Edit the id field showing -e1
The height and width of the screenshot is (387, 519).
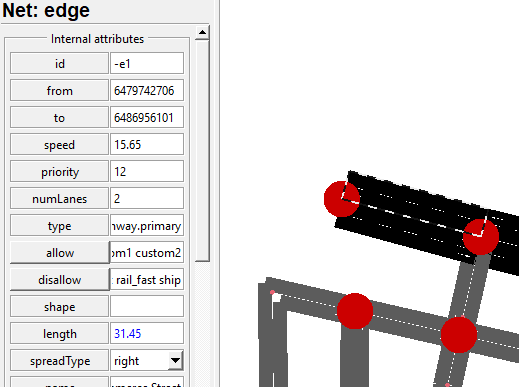click(147, 63)
